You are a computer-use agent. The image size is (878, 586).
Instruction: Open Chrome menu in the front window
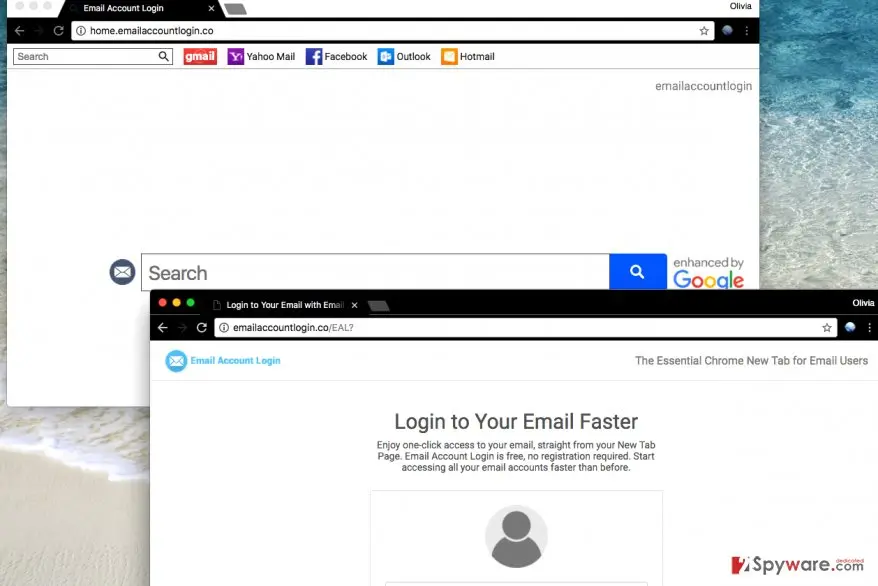tap(870, 327)
